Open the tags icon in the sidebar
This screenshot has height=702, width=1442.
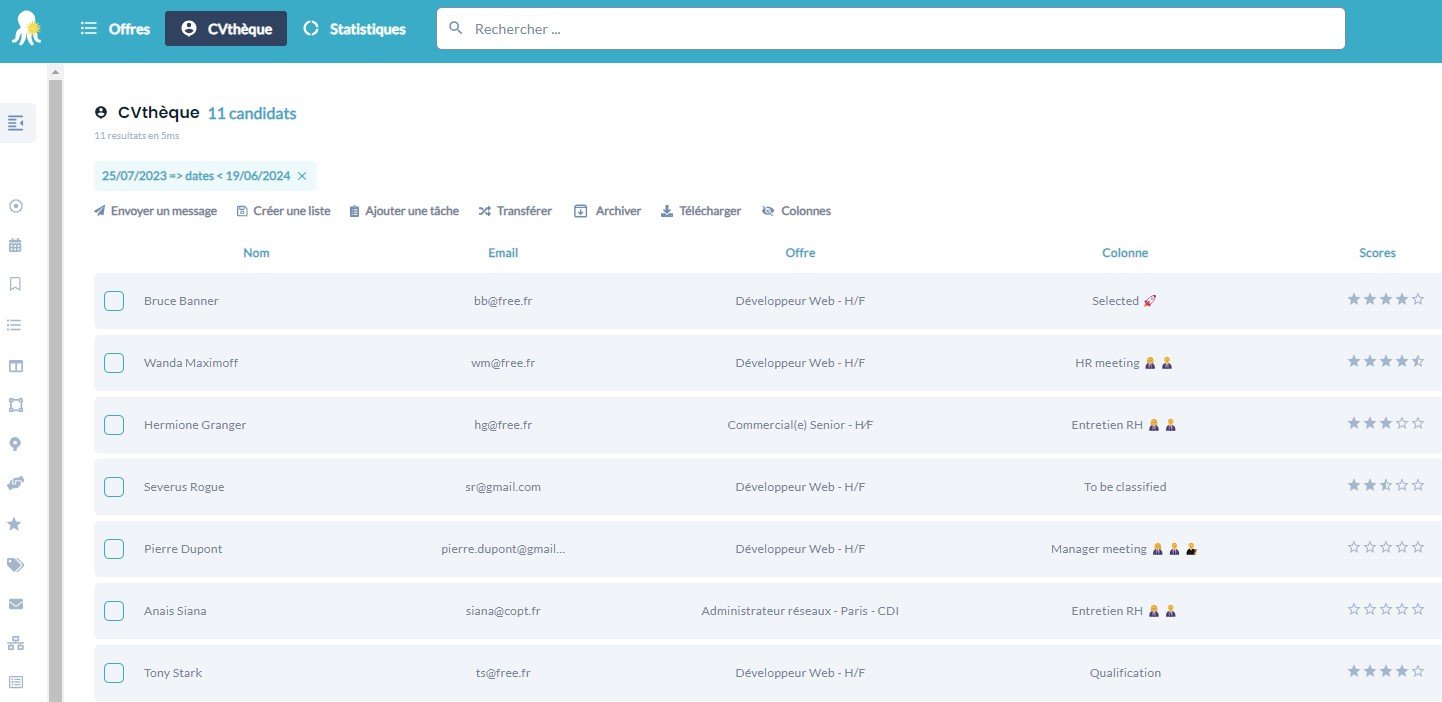[15, 564]
